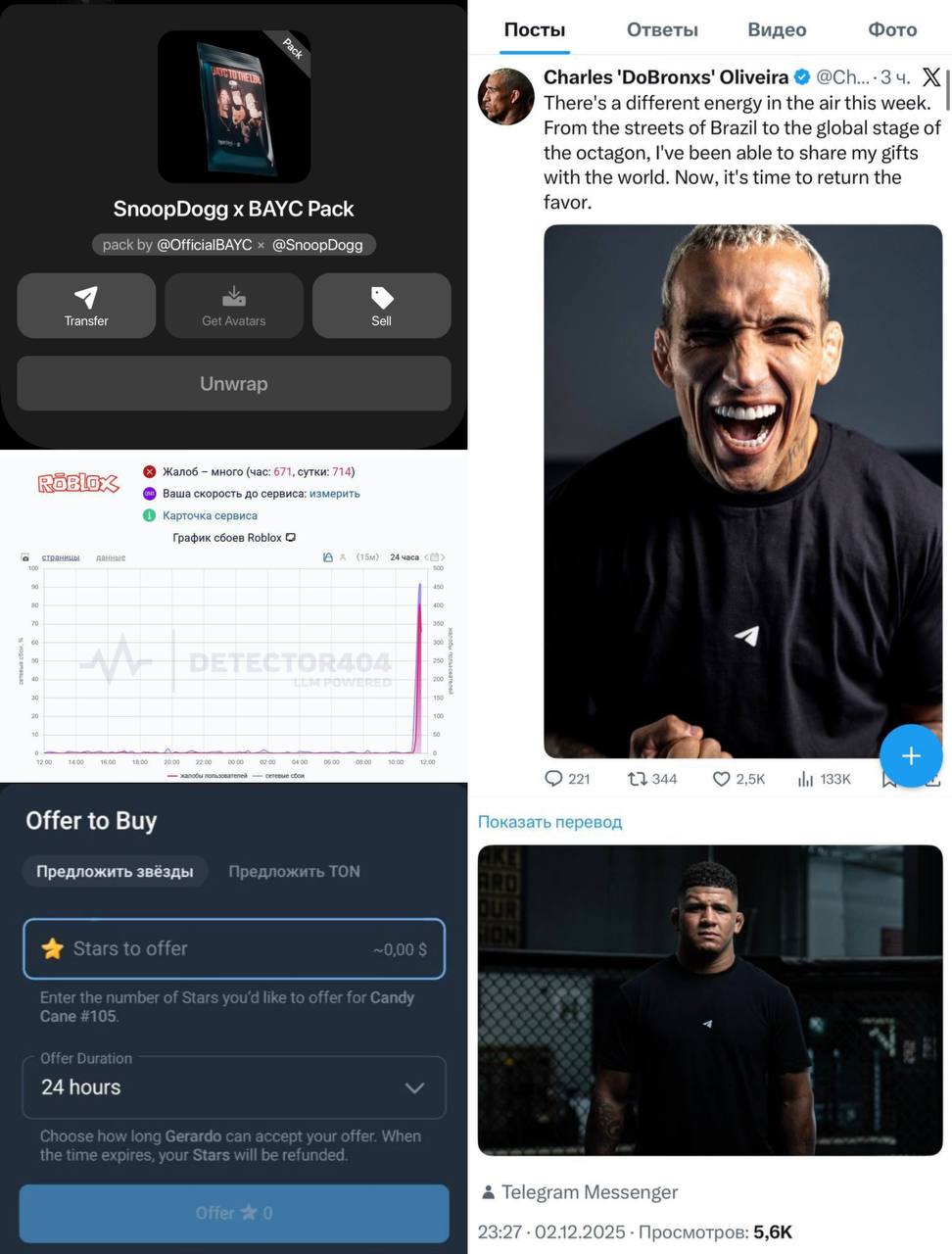Open view statistics bar chart icon
The width and height of the screenshot is (952, 1254).
tap(806, 779)
